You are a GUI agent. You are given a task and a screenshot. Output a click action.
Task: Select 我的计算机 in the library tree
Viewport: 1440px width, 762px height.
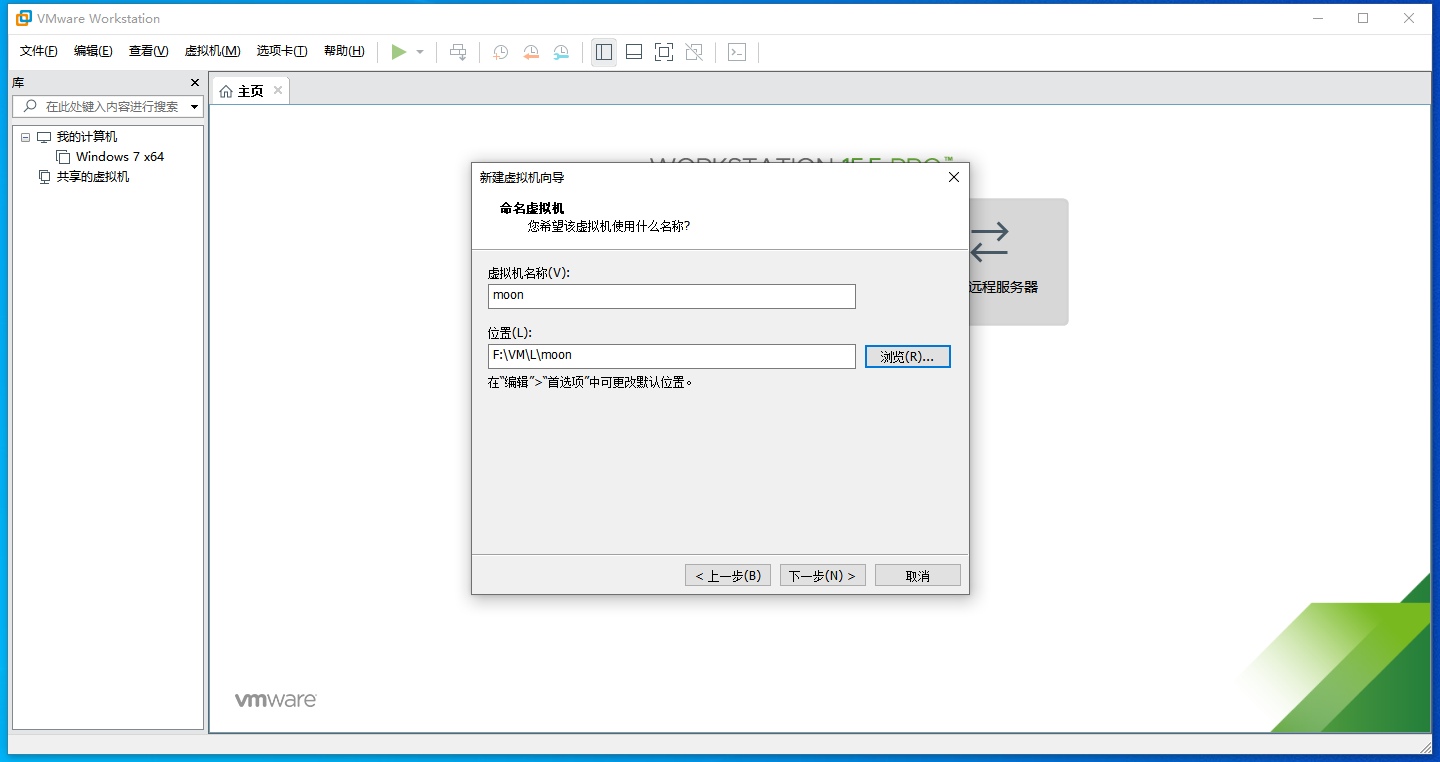(x=87, y=137)
